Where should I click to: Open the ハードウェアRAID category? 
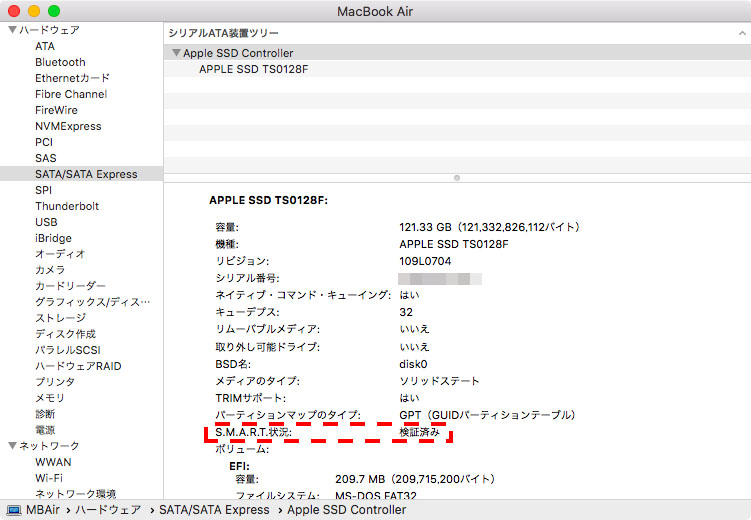point(78,366)
